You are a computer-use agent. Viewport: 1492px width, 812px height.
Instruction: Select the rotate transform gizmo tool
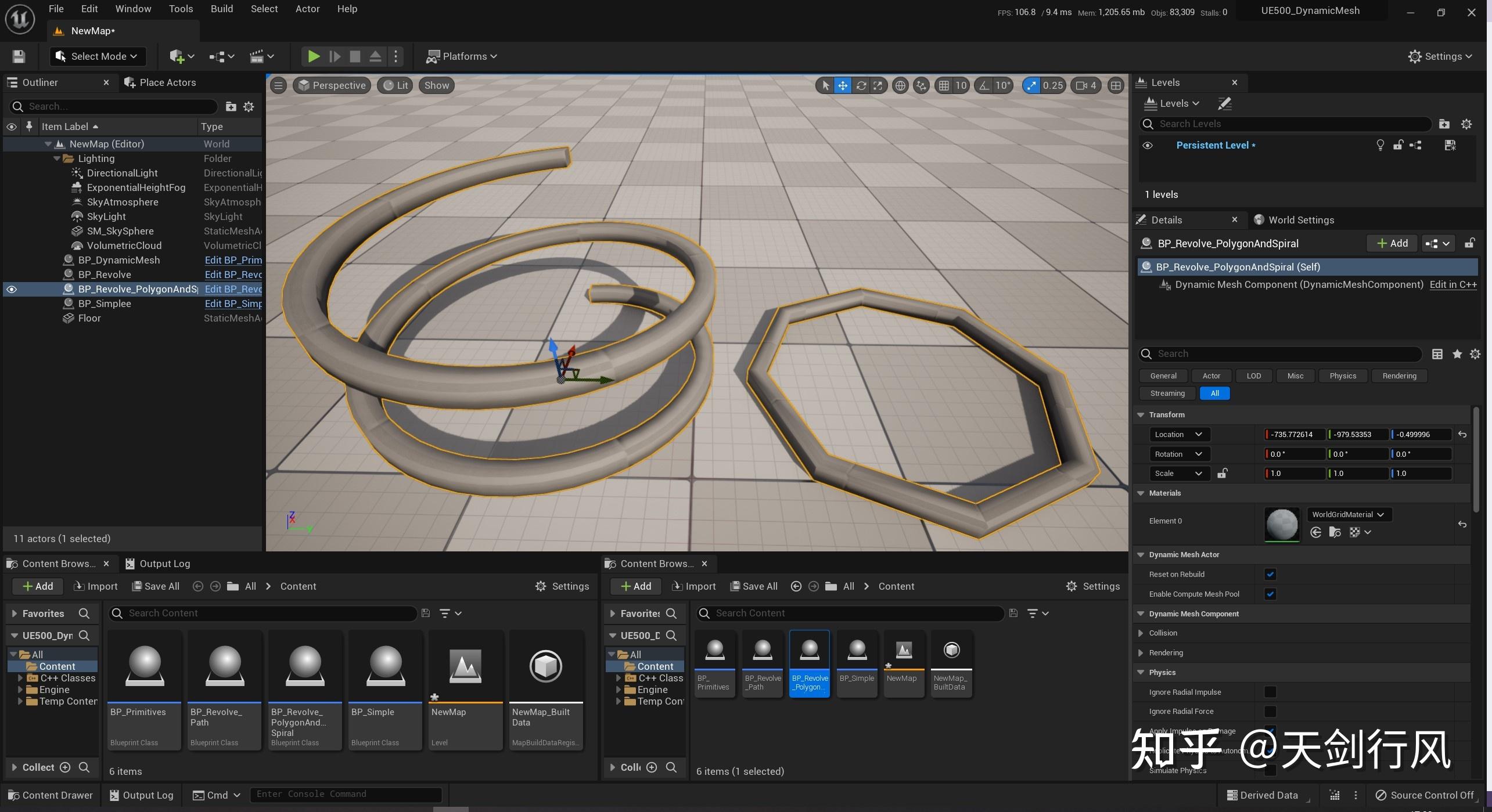[861, 85]
